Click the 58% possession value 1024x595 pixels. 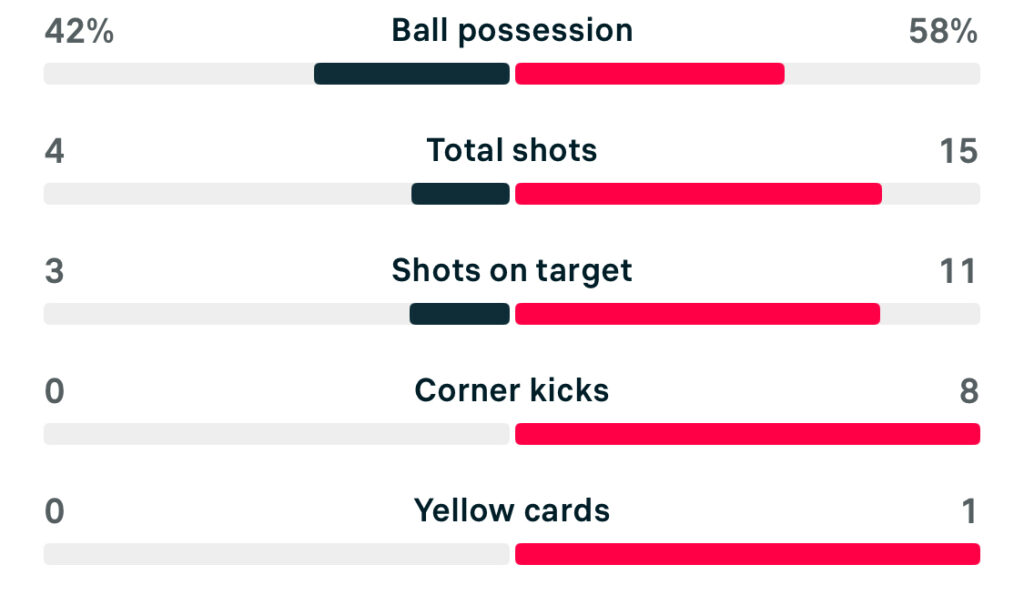click(x=943, y=32)
